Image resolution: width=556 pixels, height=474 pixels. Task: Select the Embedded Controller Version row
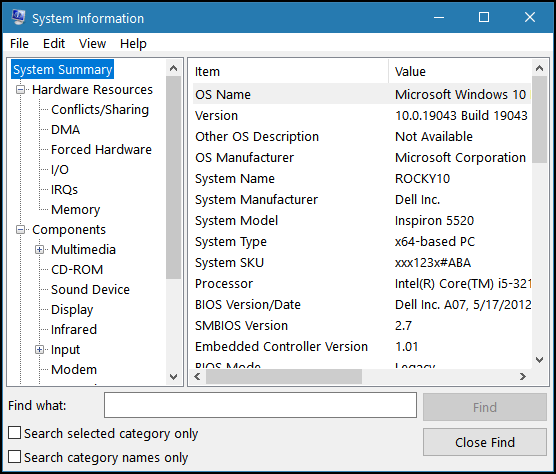[362, 346]
